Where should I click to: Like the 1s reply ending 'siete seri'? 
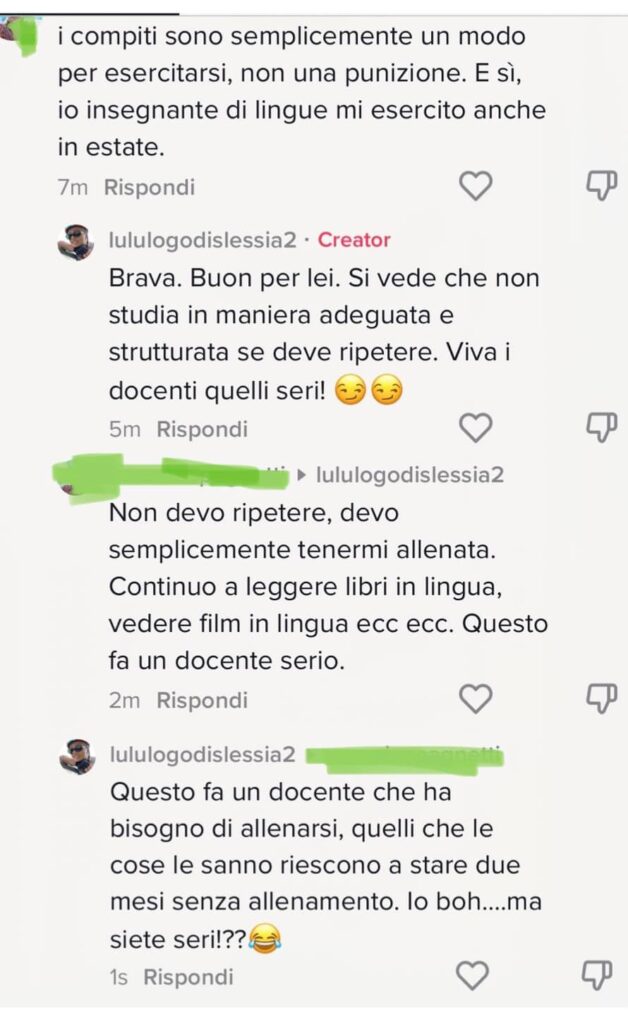pyautogui.click(x=472, y=976)
